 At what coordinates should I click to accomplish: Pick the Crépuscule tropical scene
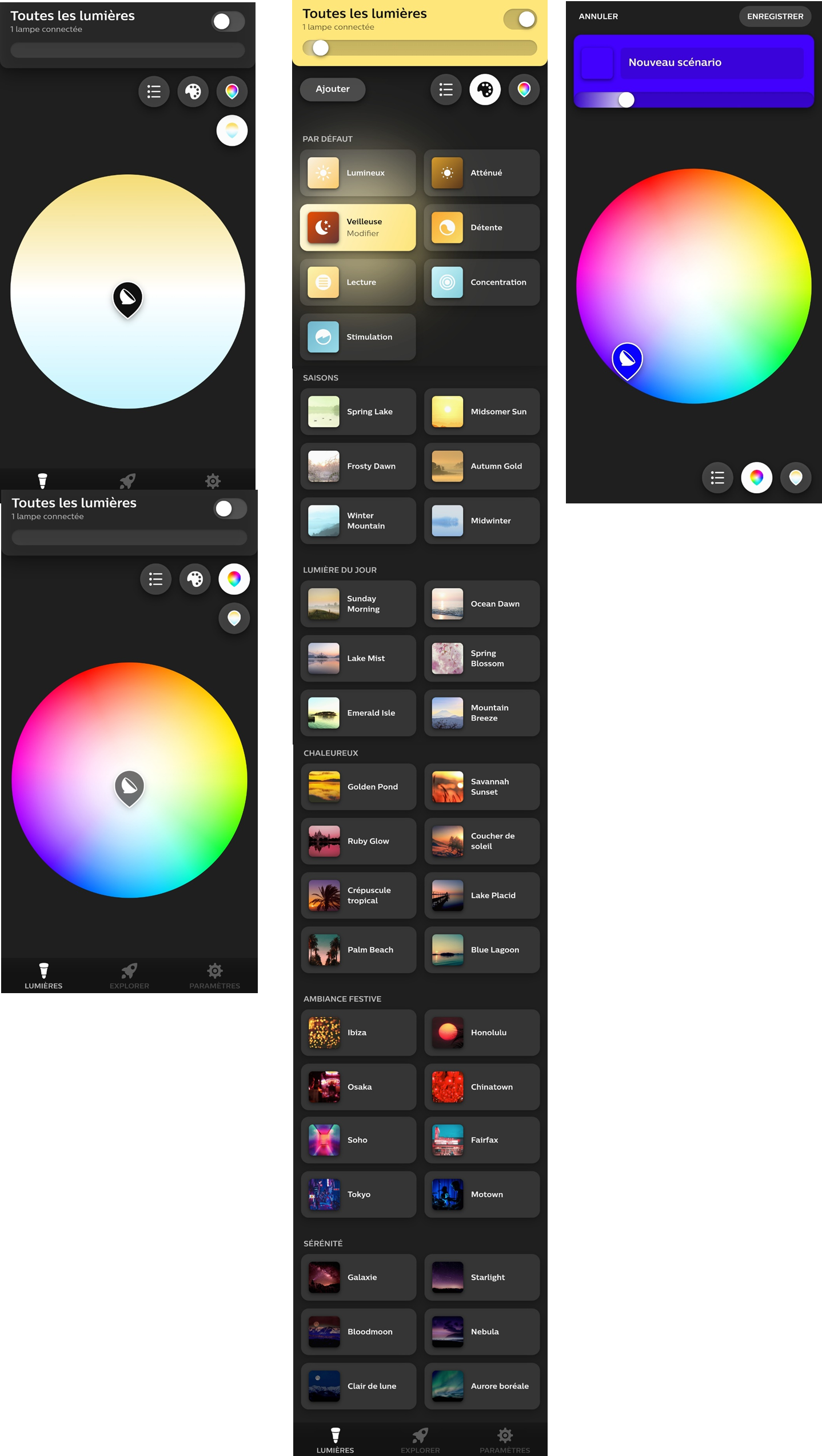(359, 895)
